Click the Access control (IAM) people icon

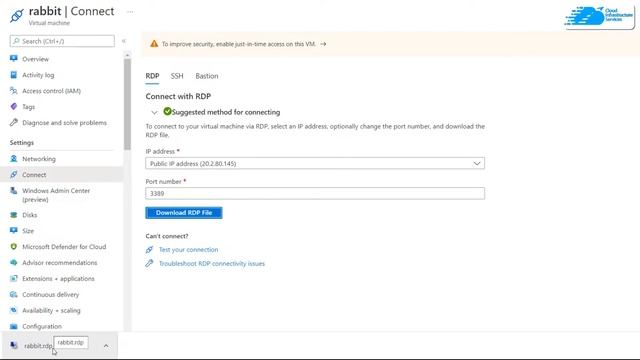13,91
